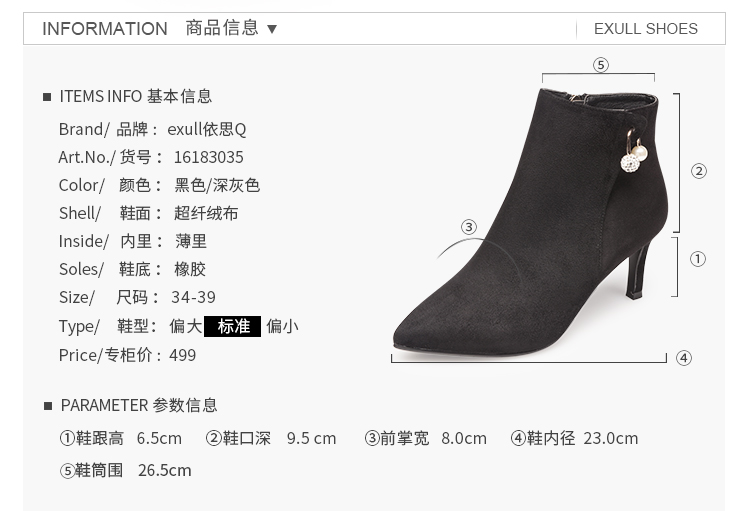Click the article number 16183035
This screenshot has width=750, height=511.
point(209,157)
